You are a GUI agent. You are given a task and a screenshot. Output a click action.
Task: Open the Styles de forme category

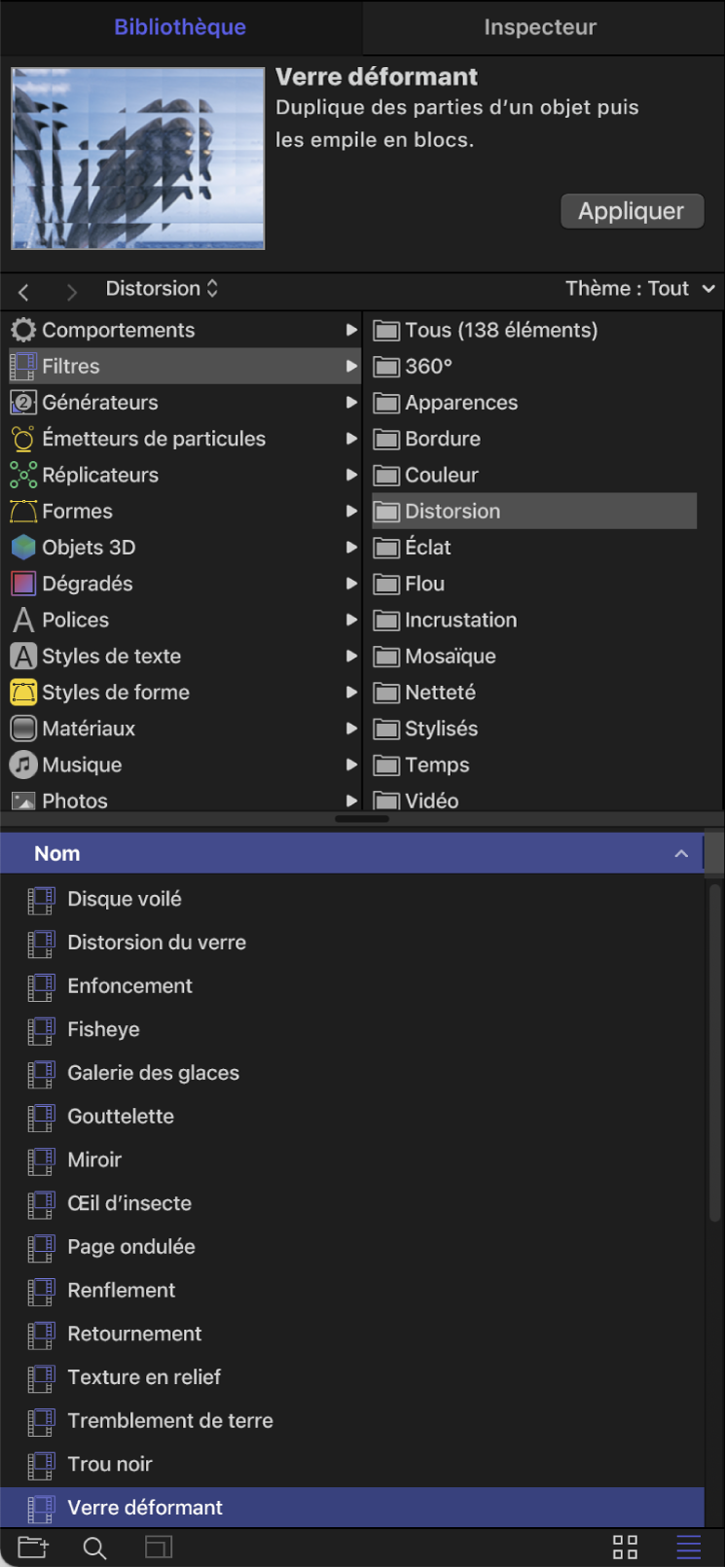click(x=115, y=693)
